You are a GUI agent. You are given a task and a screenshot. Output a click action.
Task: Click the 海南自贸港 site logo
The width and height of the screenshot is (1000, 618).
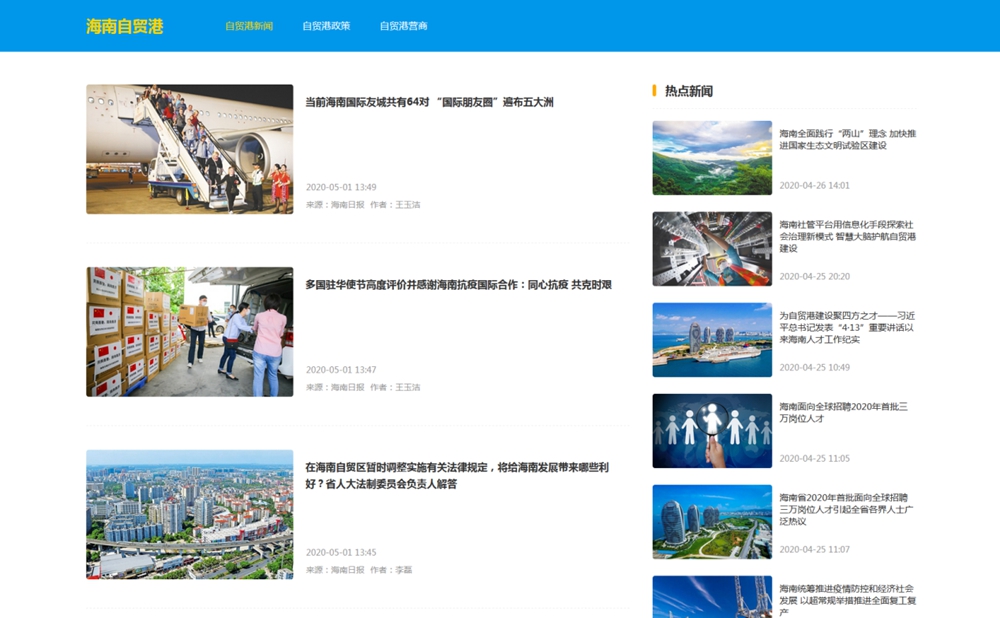point(124,26)
